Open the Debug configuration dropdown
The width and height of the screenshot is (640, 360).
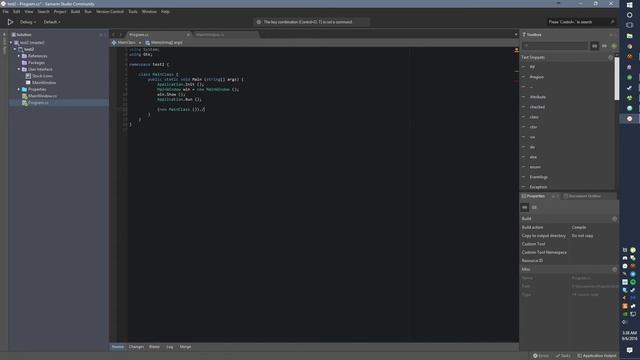[x=28, y=22]
